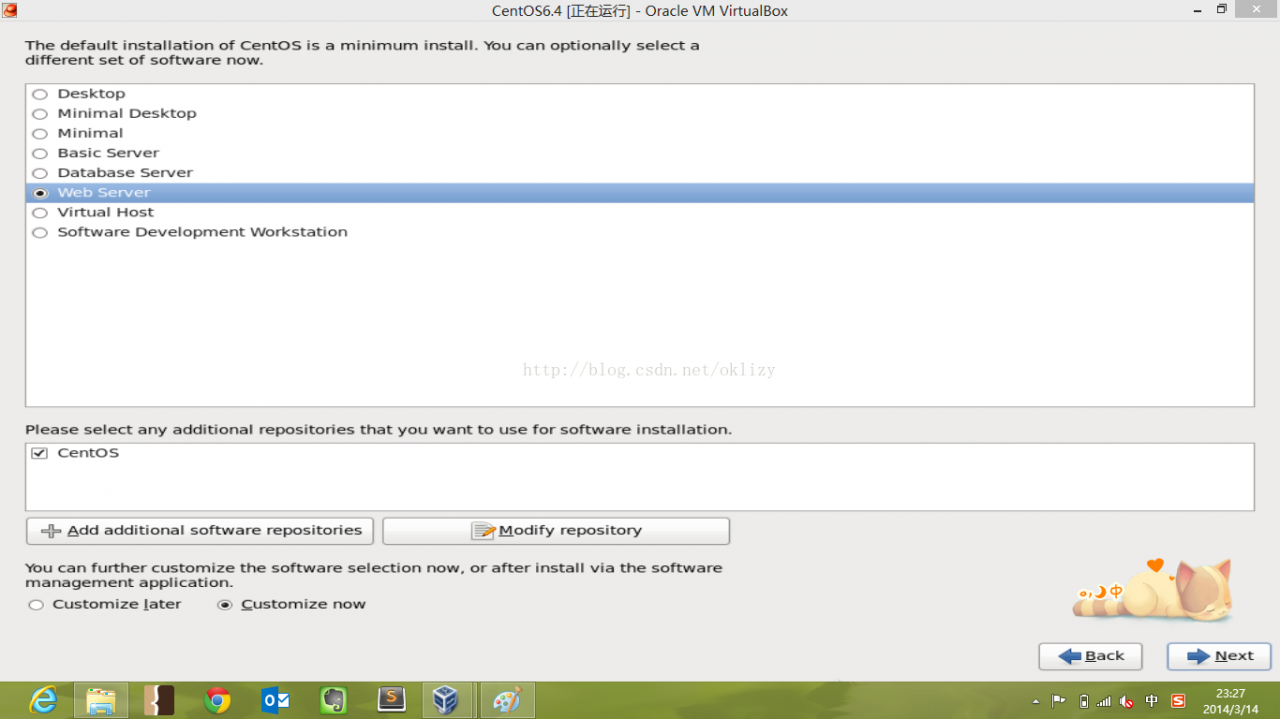Open Outlook from taskbar
The image size is (1280, 719).
pos(275,700)
